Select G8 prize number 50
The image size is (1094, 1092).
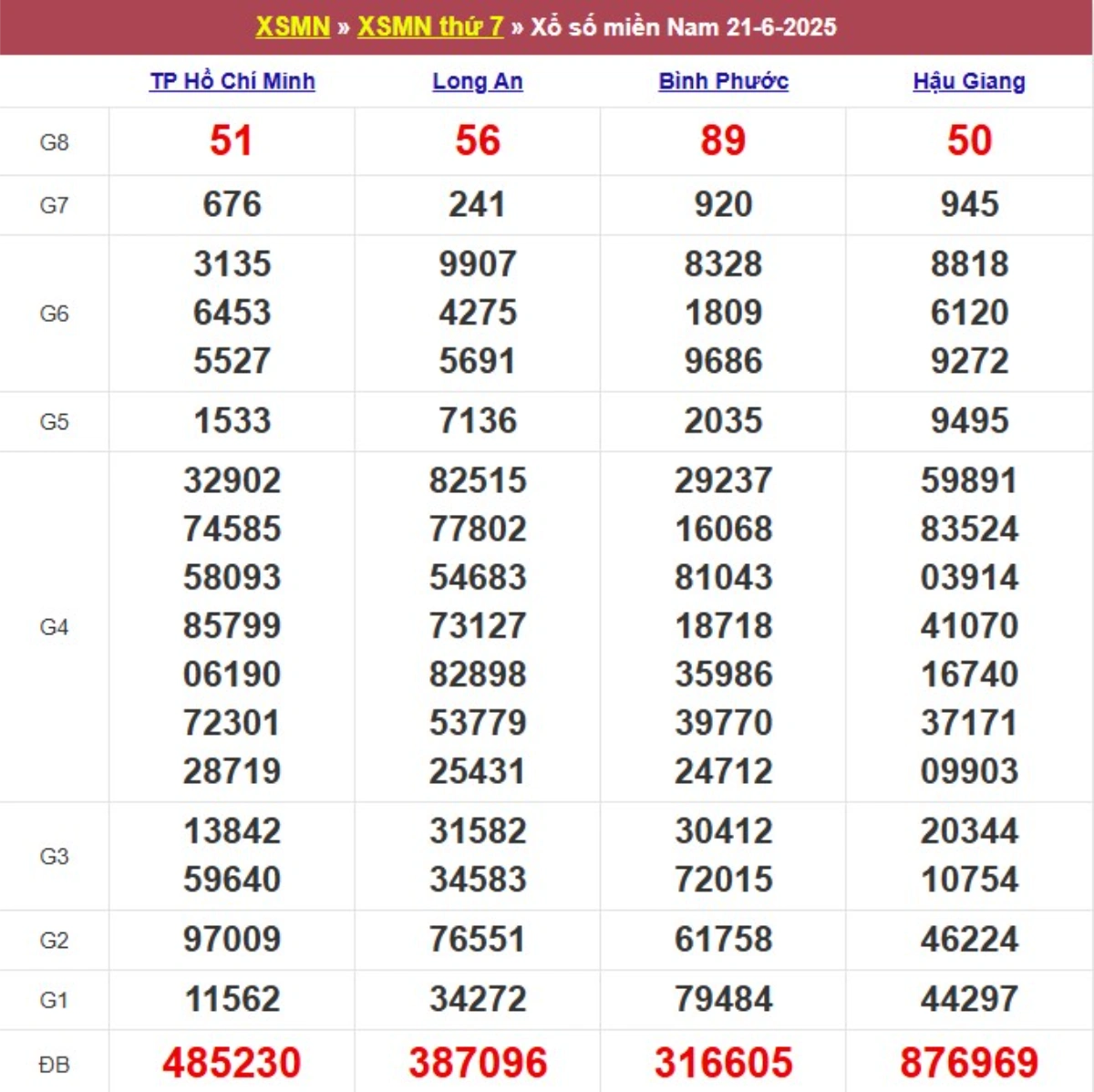pos(969,140)
